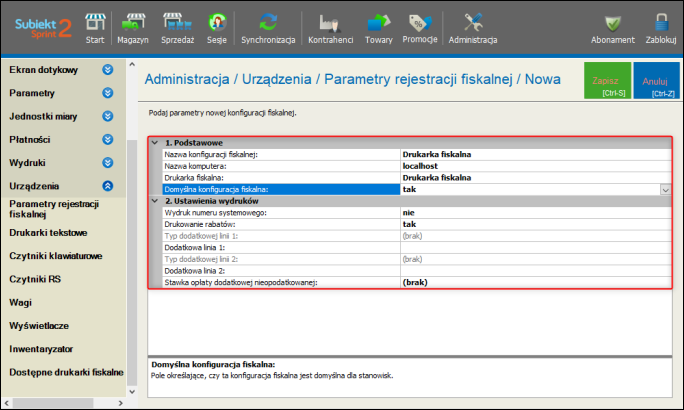Open Domyślna konfiguracja fiskalna dropdown arrow
Viewport: 684px width, 410px height.
(x=664, y=188)
